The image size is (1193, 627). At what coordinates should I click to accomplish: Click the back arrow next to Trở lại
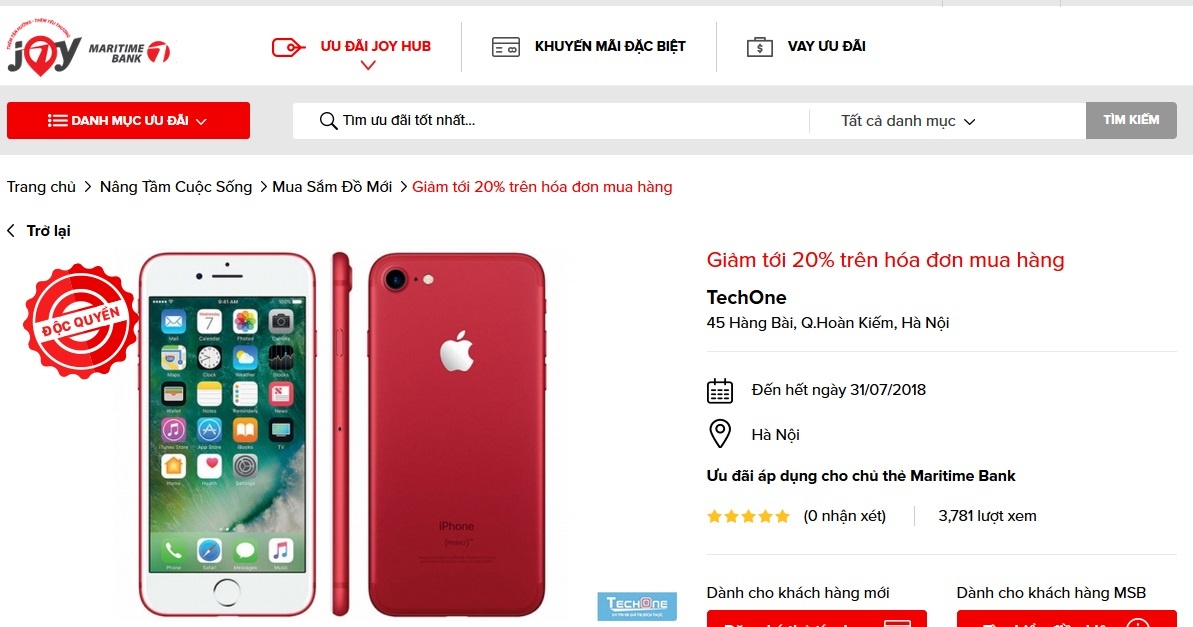(11, 231)
